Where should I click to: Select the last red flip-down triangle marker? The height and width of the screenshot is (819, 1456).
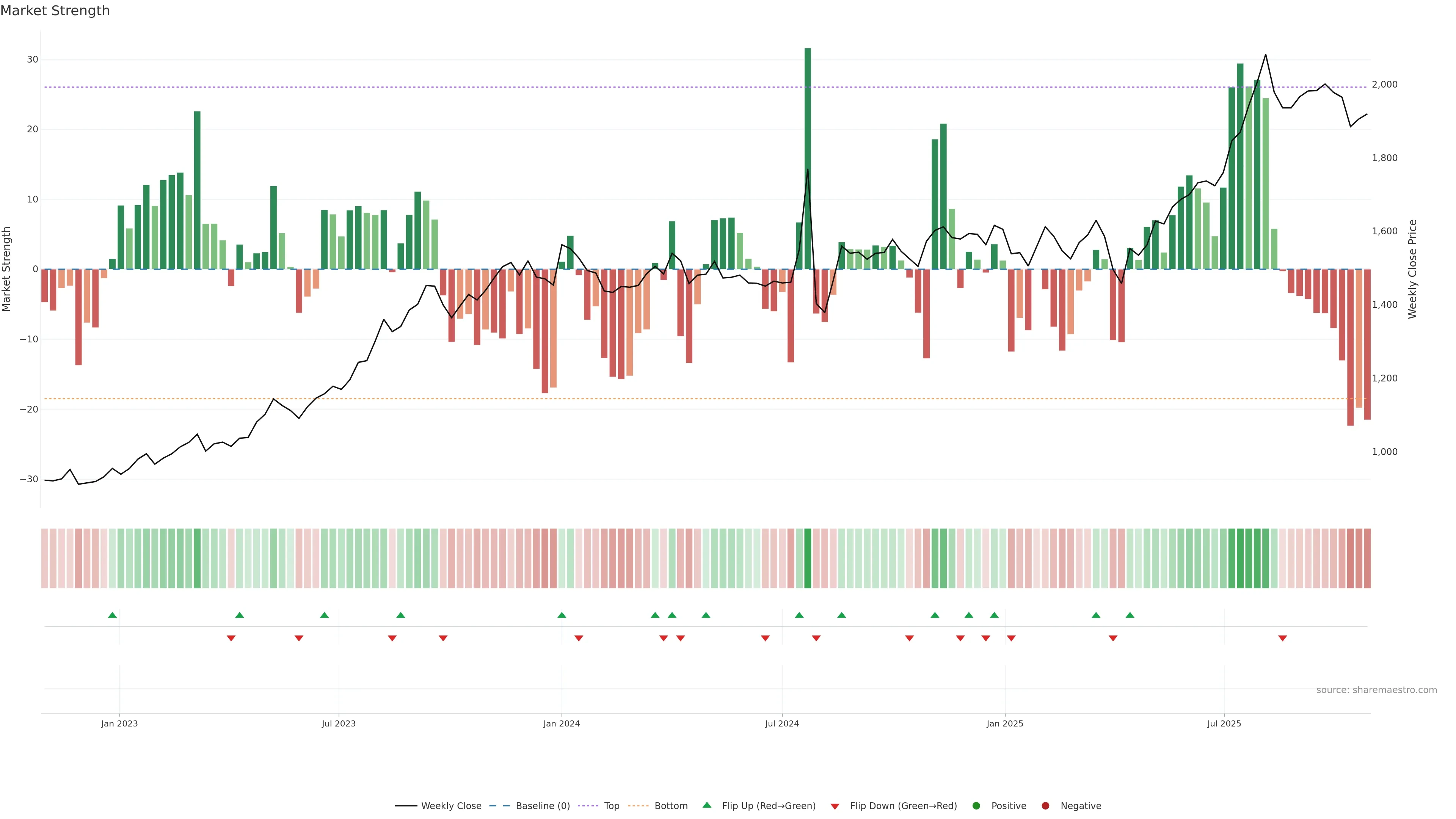point(1282,638)
